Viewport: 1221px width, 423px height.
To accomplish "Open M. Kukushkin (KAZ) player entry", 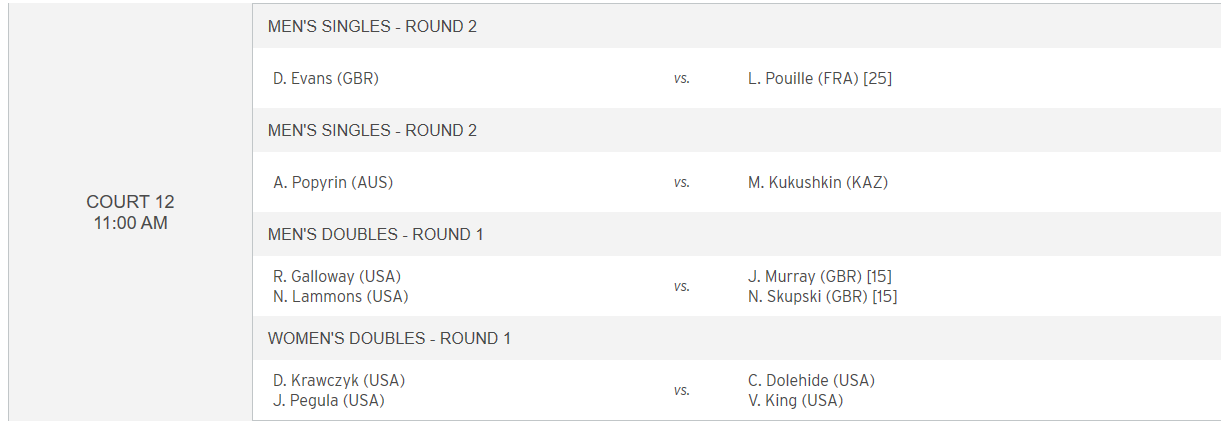I will (818, 182).
